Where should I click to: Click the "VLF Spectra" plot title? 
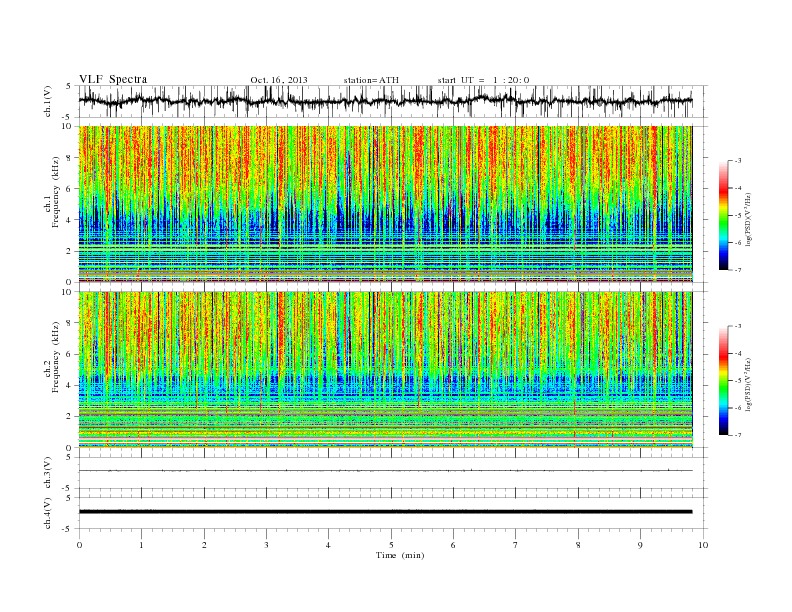[x=113, y=79]
